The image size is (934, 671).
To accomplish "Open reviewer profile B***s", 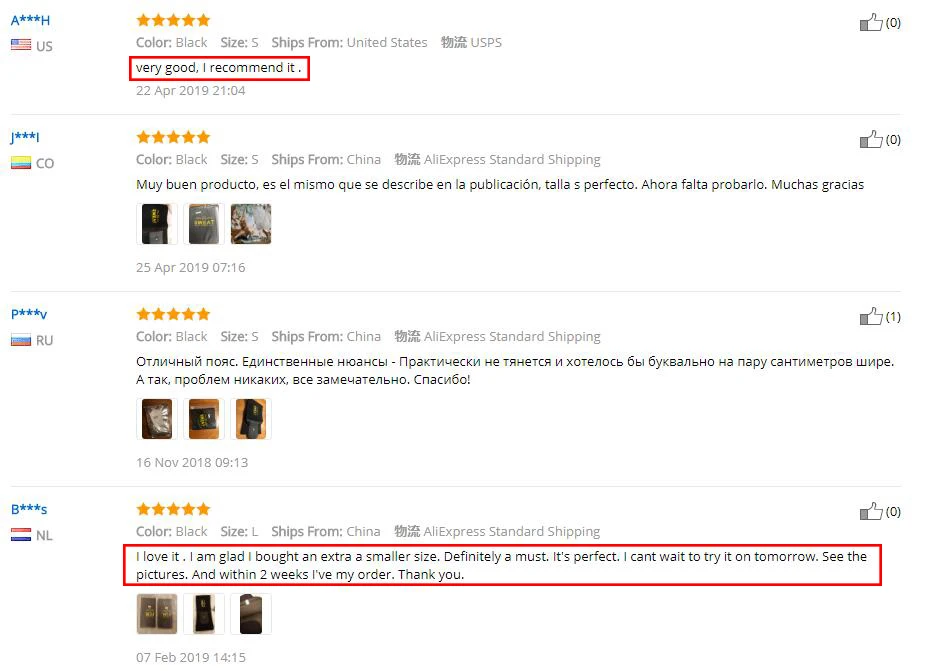I will [x=29, y=509].
